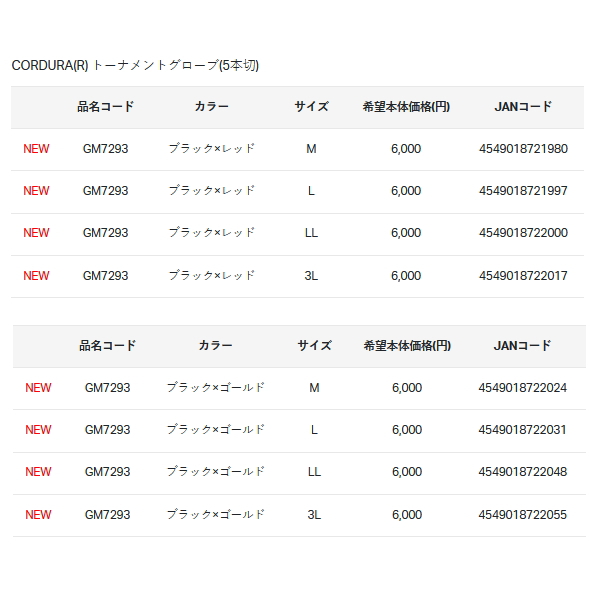
Task: Select ブラック×ゴールド color cell in L row
Action: [215, 430]
